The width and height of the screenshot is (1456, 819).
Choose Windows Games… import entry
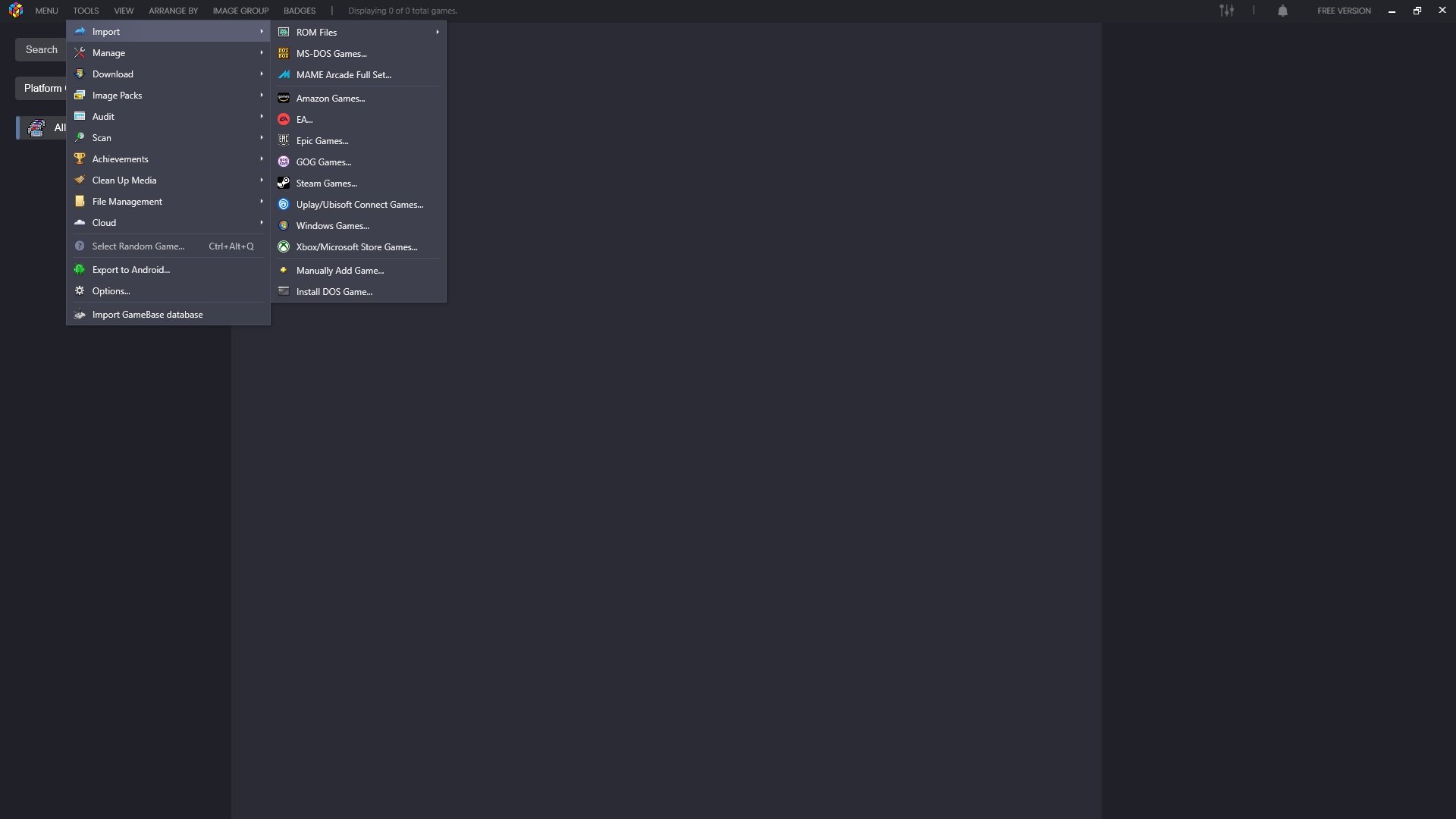pyautogui.click(x=359, y=226)
